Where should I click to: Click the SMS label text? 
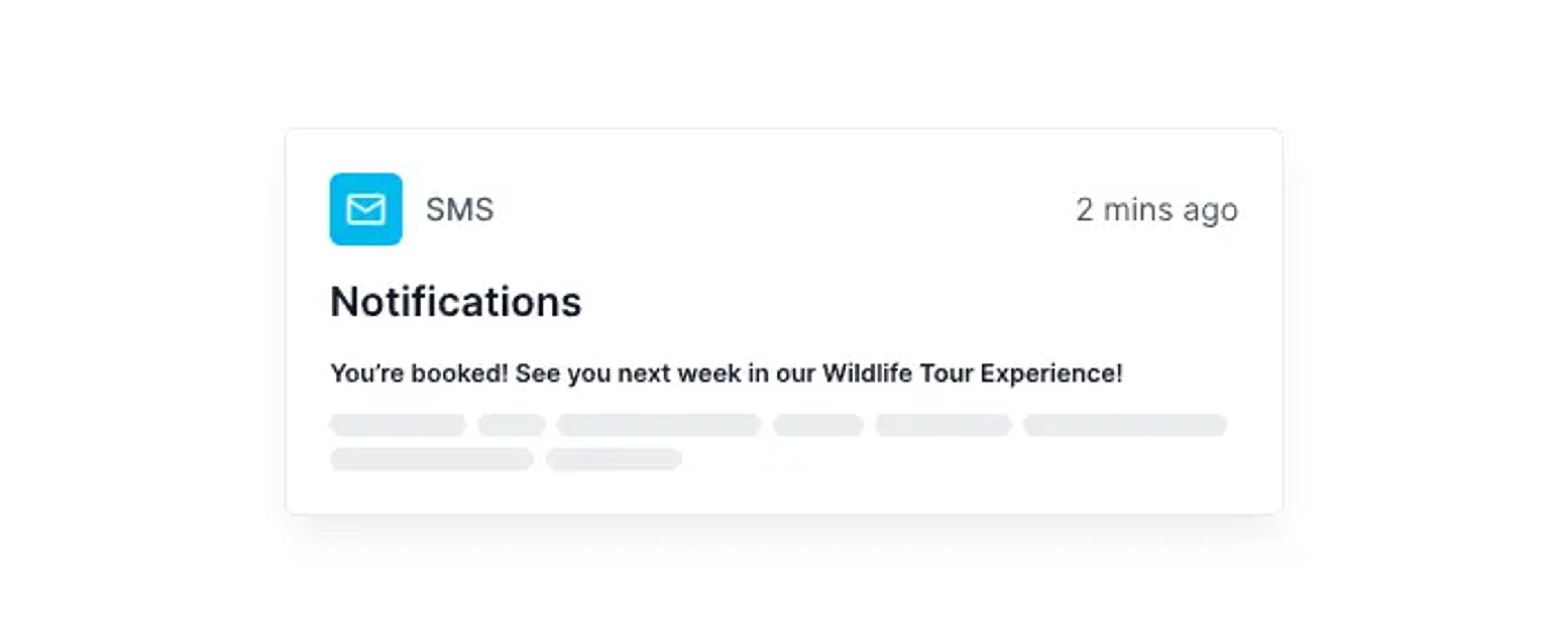tap(459, 210)
